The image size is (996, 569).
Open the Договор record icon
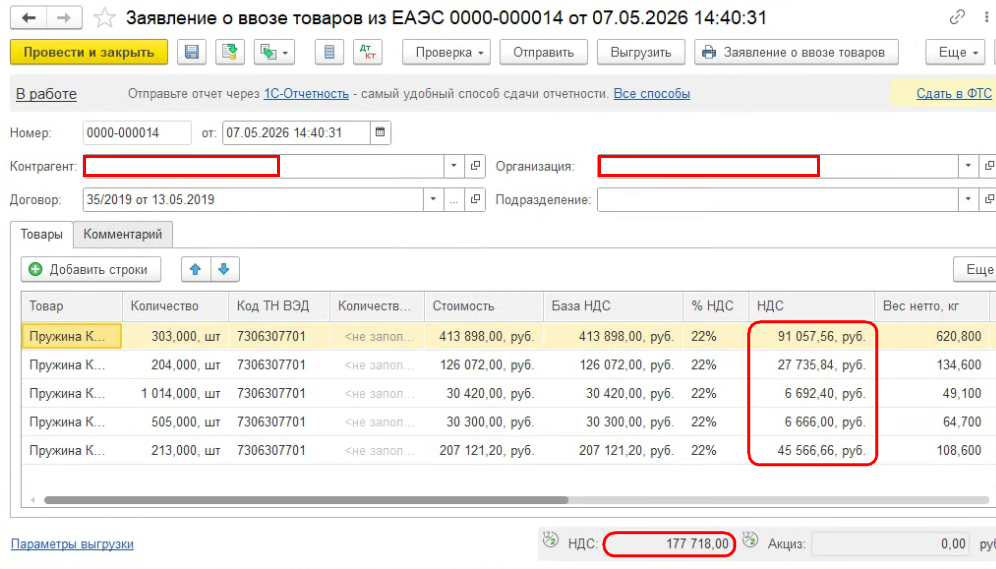[x=475, y=199]
